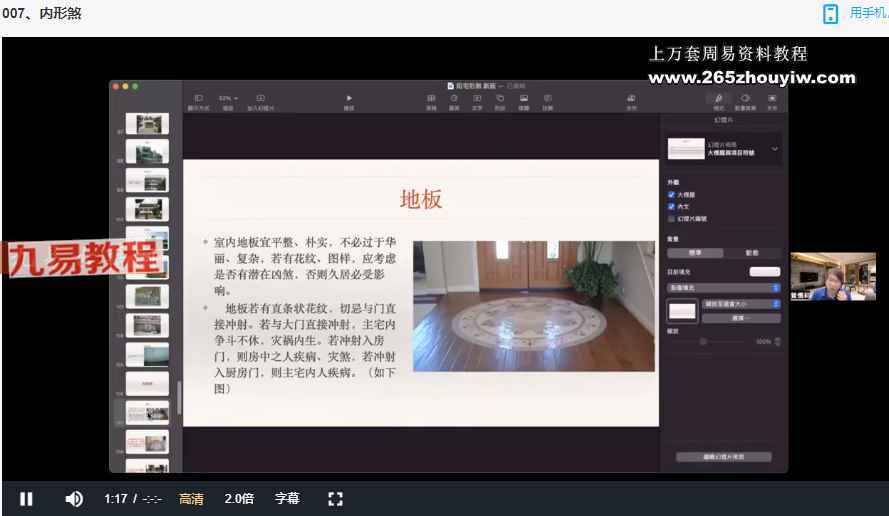Open the 媒體 media toolbar icon
The height and width of the screenshot is (516, 889).
click(x=524, y=99)
